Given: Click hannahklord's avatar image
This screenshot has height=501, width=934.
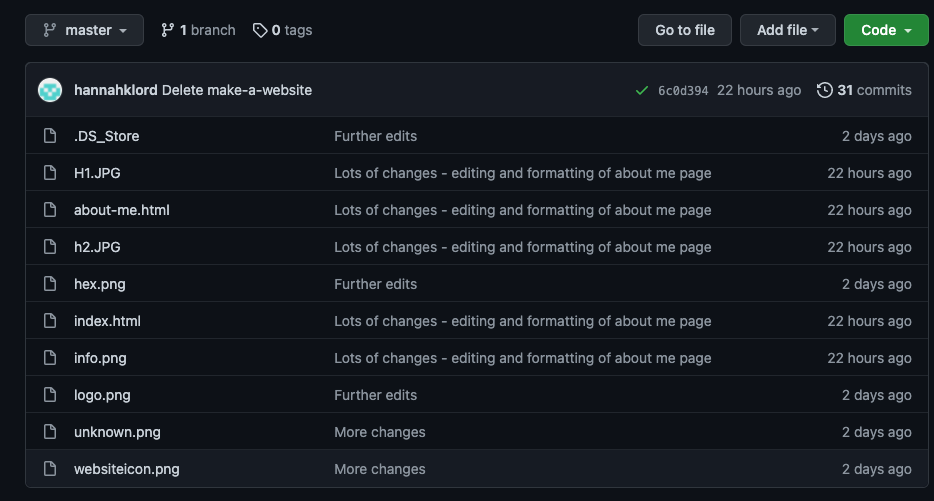Looking at the screenshot, I should tap(50, 90).
